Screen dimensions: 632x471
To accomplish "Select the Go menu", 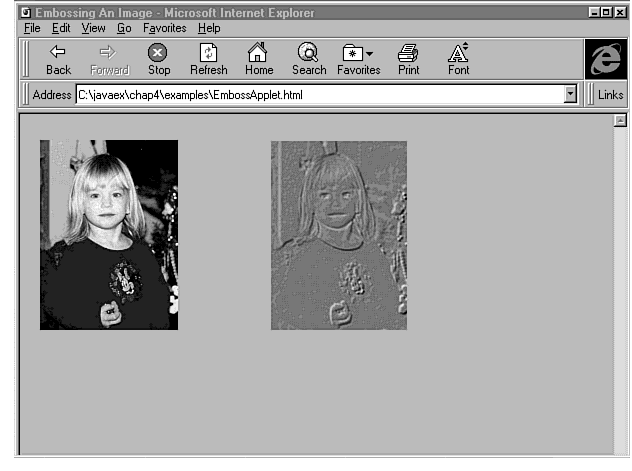I will pyautogui.click(x=124, y=28).
